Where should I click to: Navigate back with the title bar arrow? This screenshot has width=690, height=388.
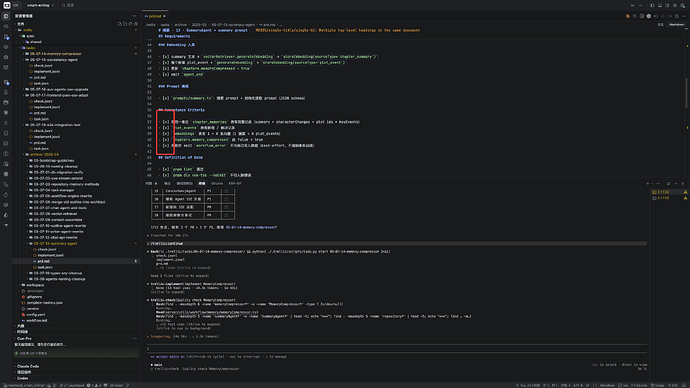633,5
